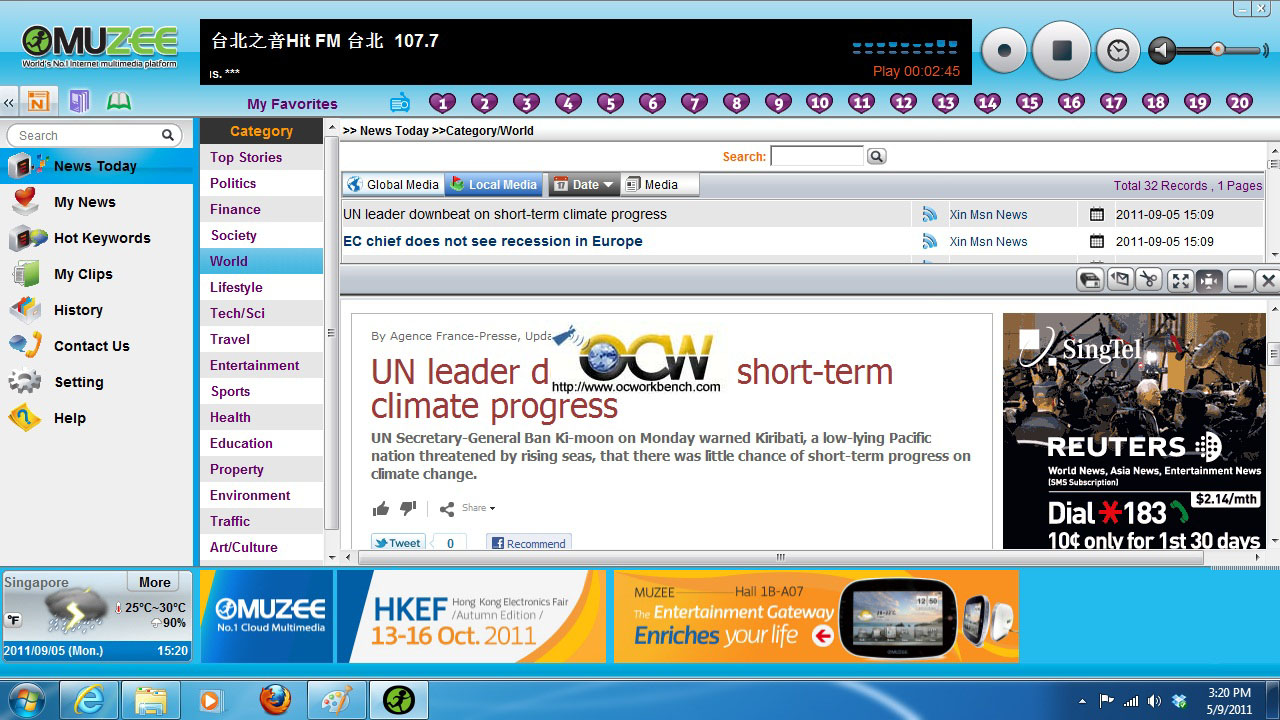Click the thumbs-down icon under the article

pyautogui.click(x=408, y=508)
